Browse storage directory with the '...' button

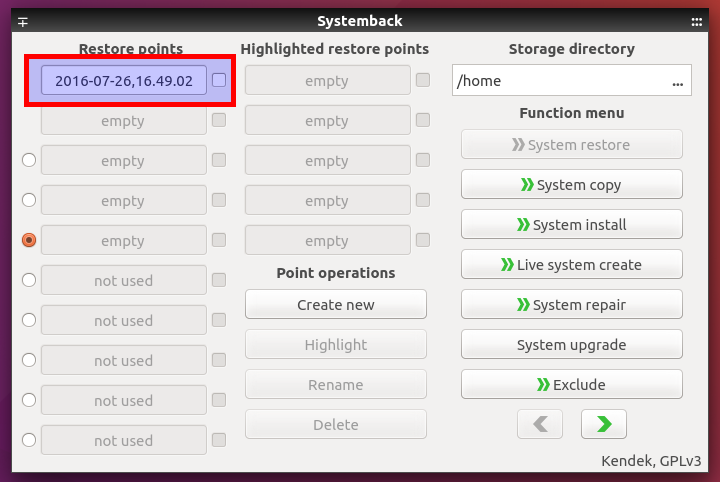click(677, 81)
